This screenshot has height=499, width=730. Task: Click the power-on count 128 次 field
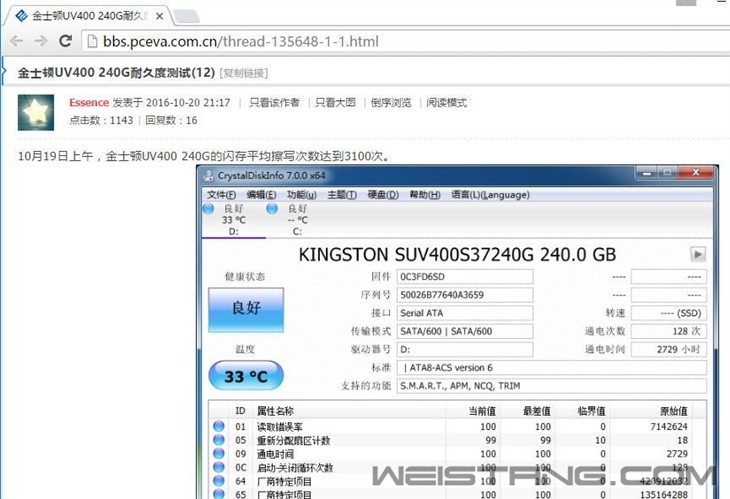click(x=669, y=331)
